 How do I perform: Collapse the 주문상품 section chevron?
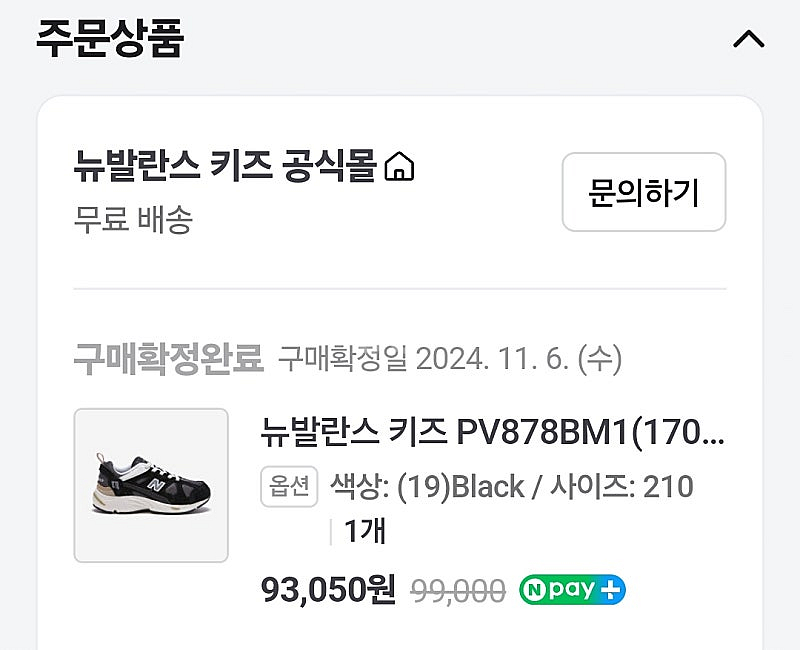[748, 40]
